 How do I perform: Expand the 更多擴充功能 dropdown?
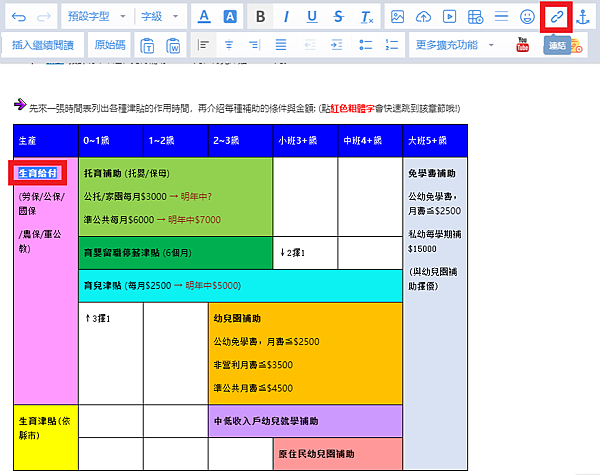click(455, 45)
